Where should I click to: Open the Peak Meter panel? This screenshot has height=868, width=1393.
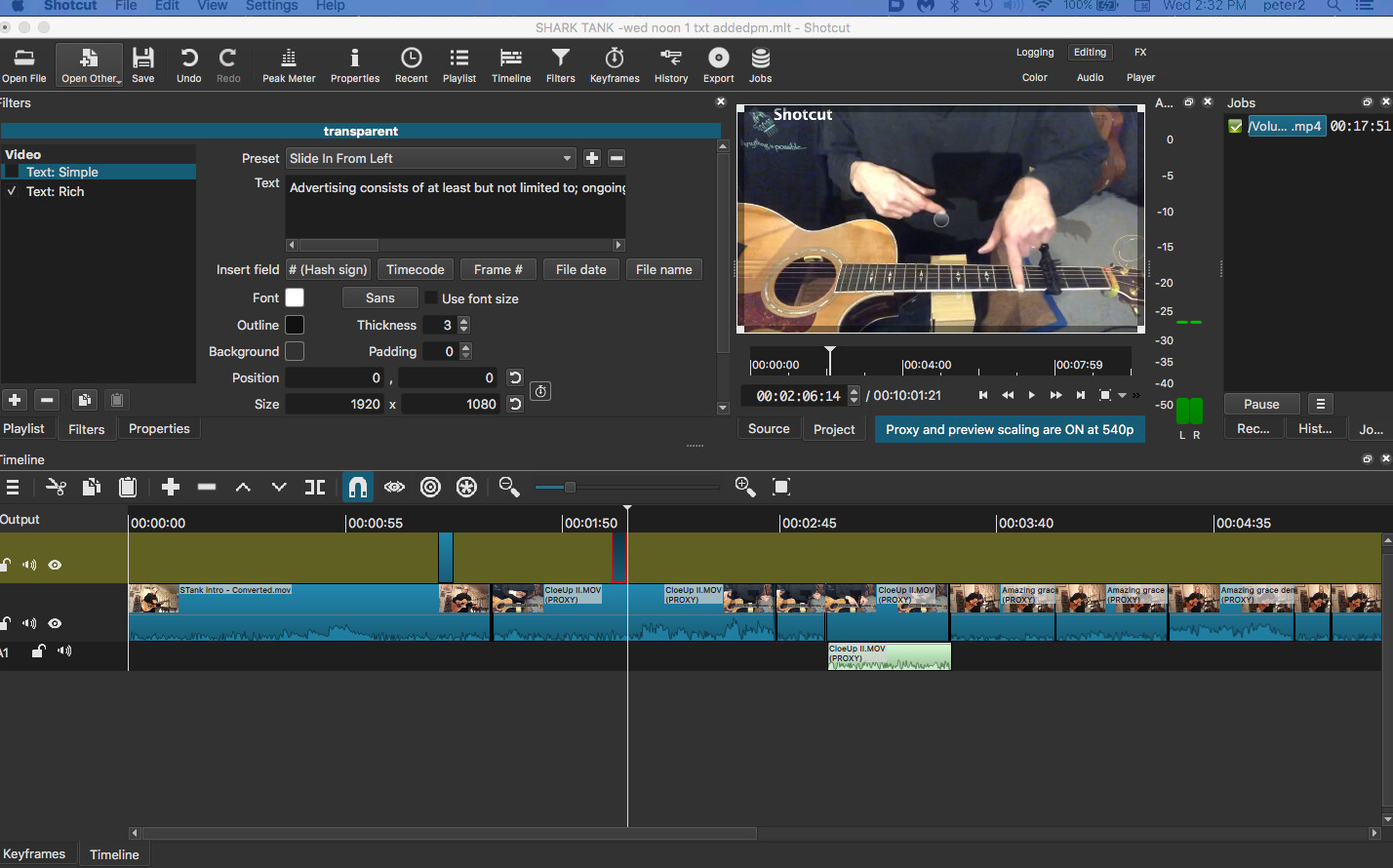pos(289,66)
